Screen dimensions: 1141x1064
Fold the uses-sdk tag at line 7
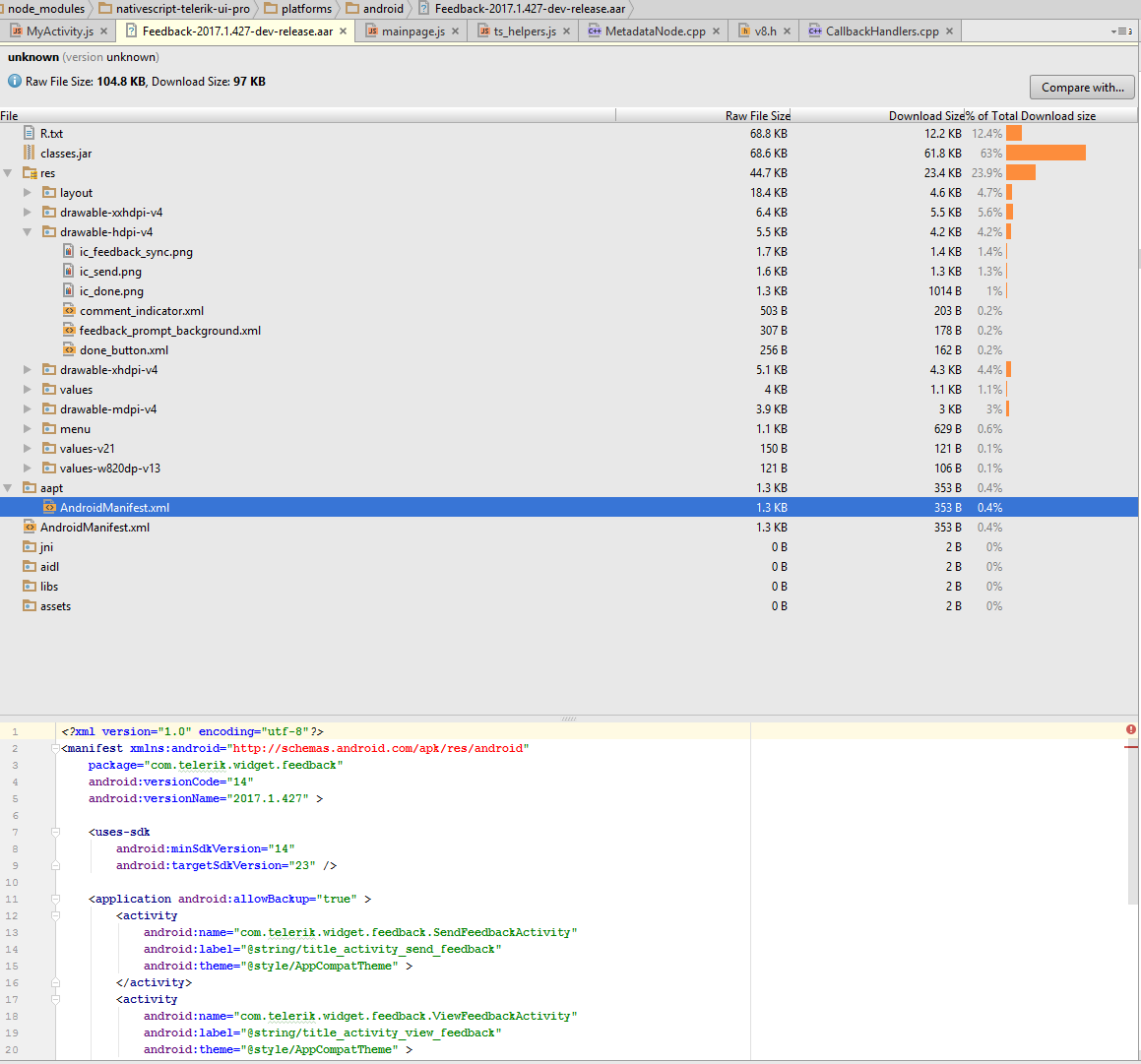(55, 831)
